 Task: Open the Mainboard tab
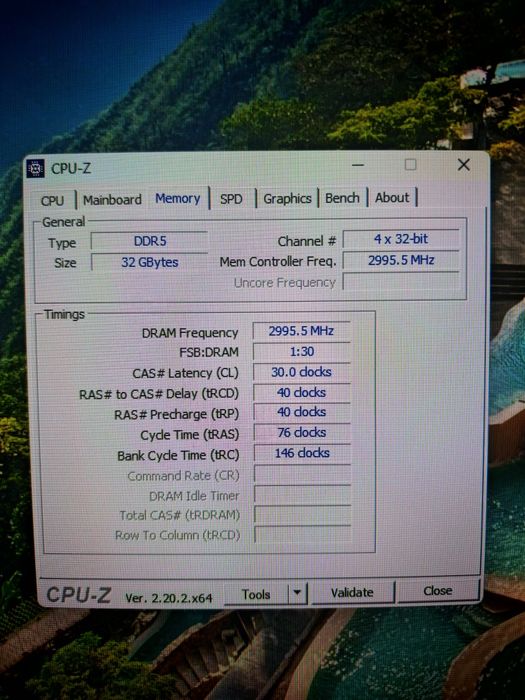point(112,200)
